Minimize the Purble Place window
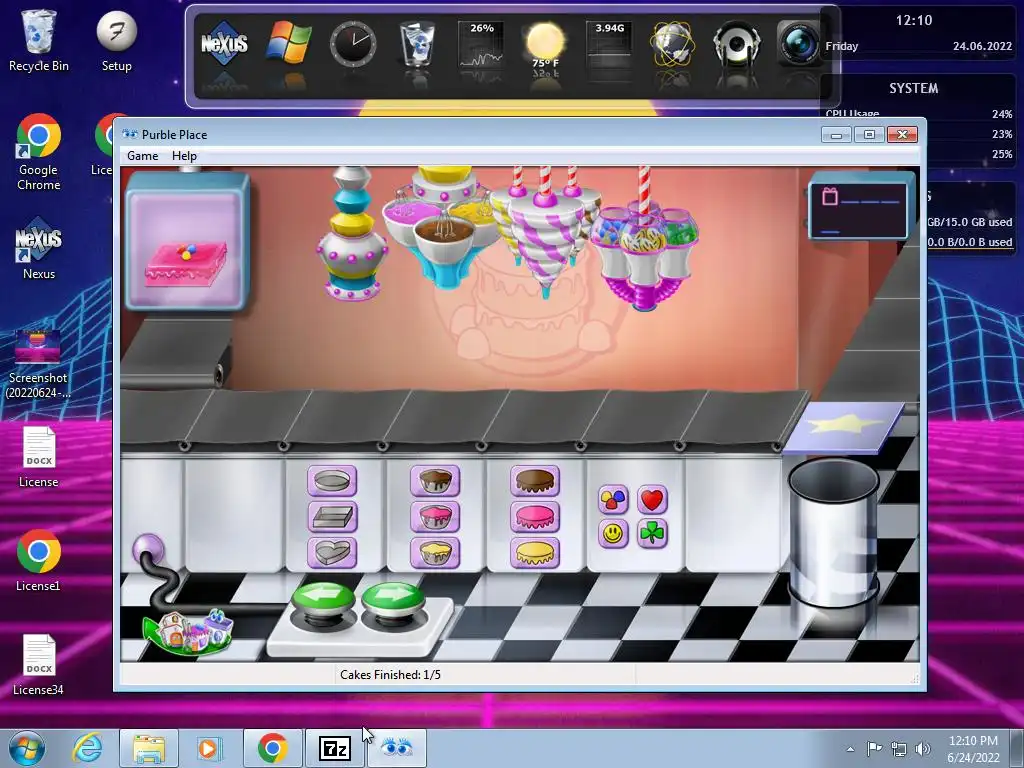Screen dimensions: 1024x768 tap(837, 135)
